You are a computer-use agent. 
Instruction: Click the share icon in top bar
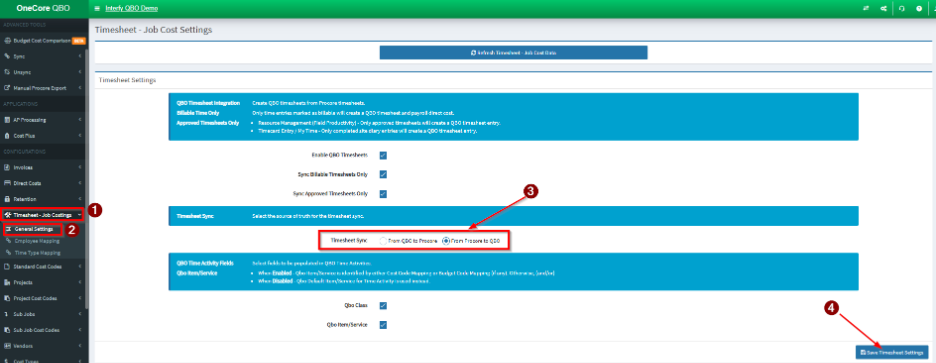click(x=883, y=8)
